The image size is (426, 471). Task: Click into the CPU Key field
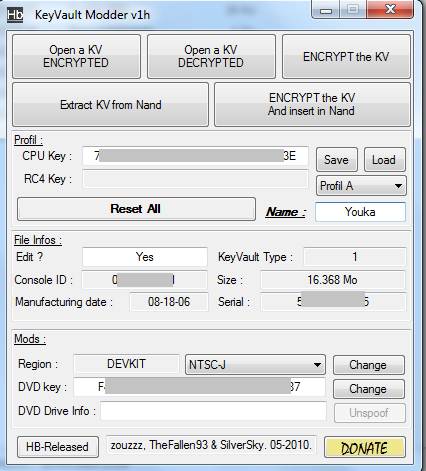(x=195, y=156)
